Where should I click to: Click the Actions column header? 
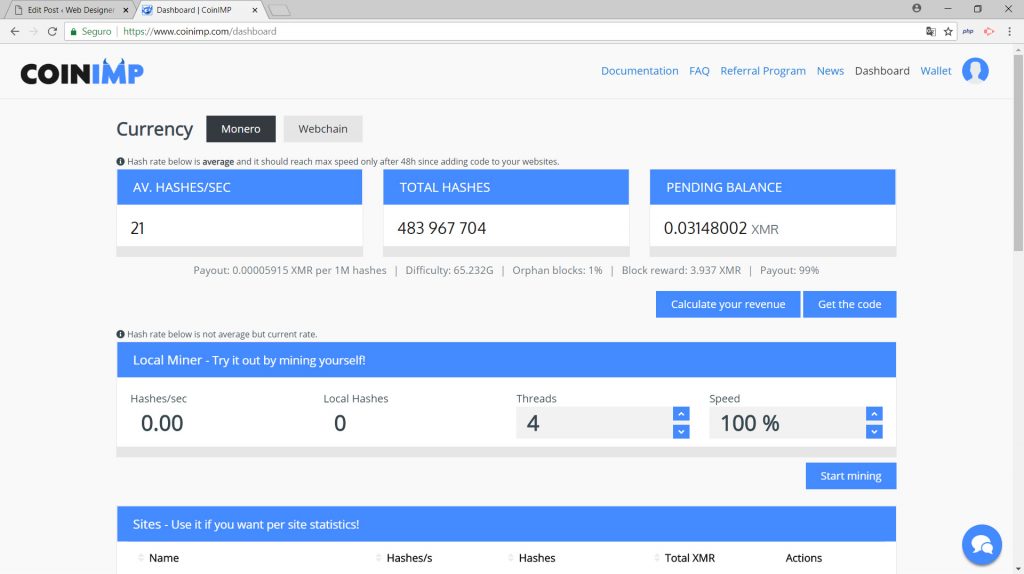coord(803,558)
